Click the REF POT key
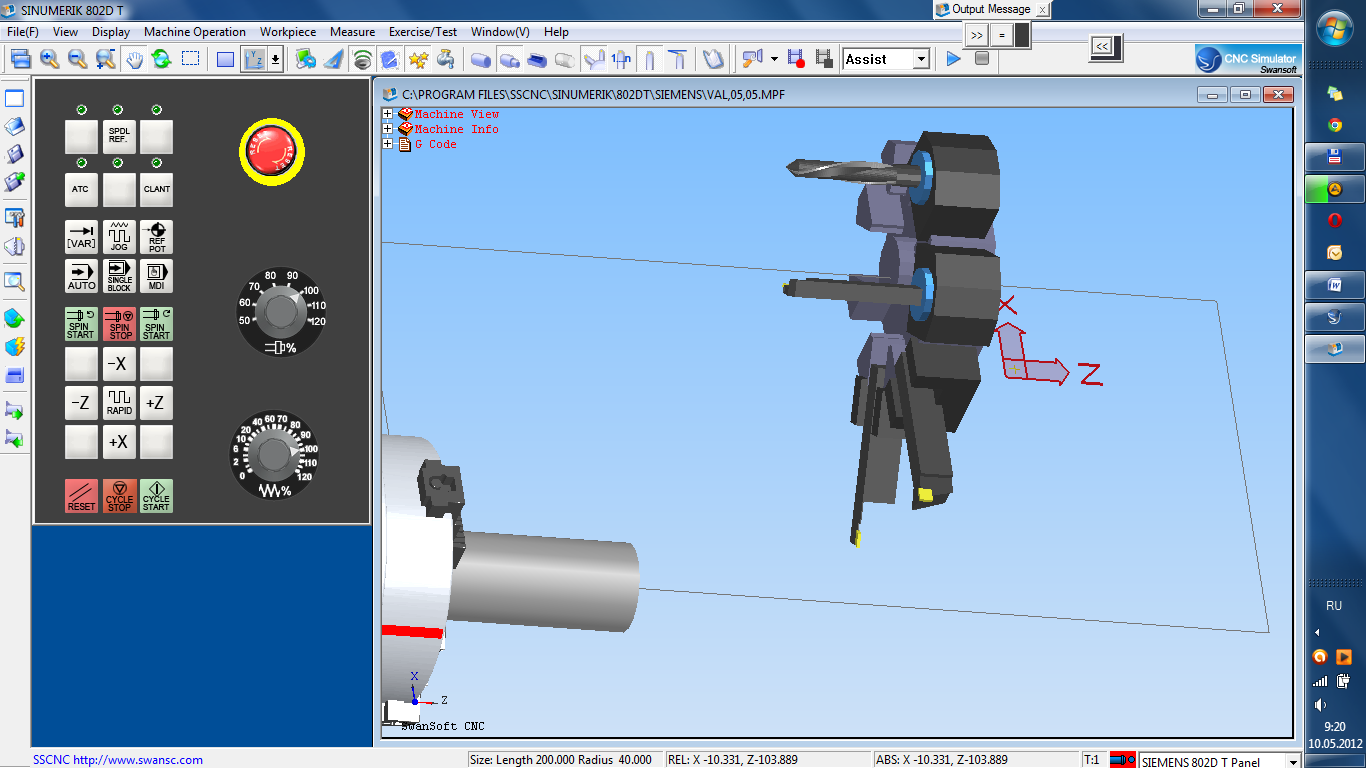 [156, 236]
